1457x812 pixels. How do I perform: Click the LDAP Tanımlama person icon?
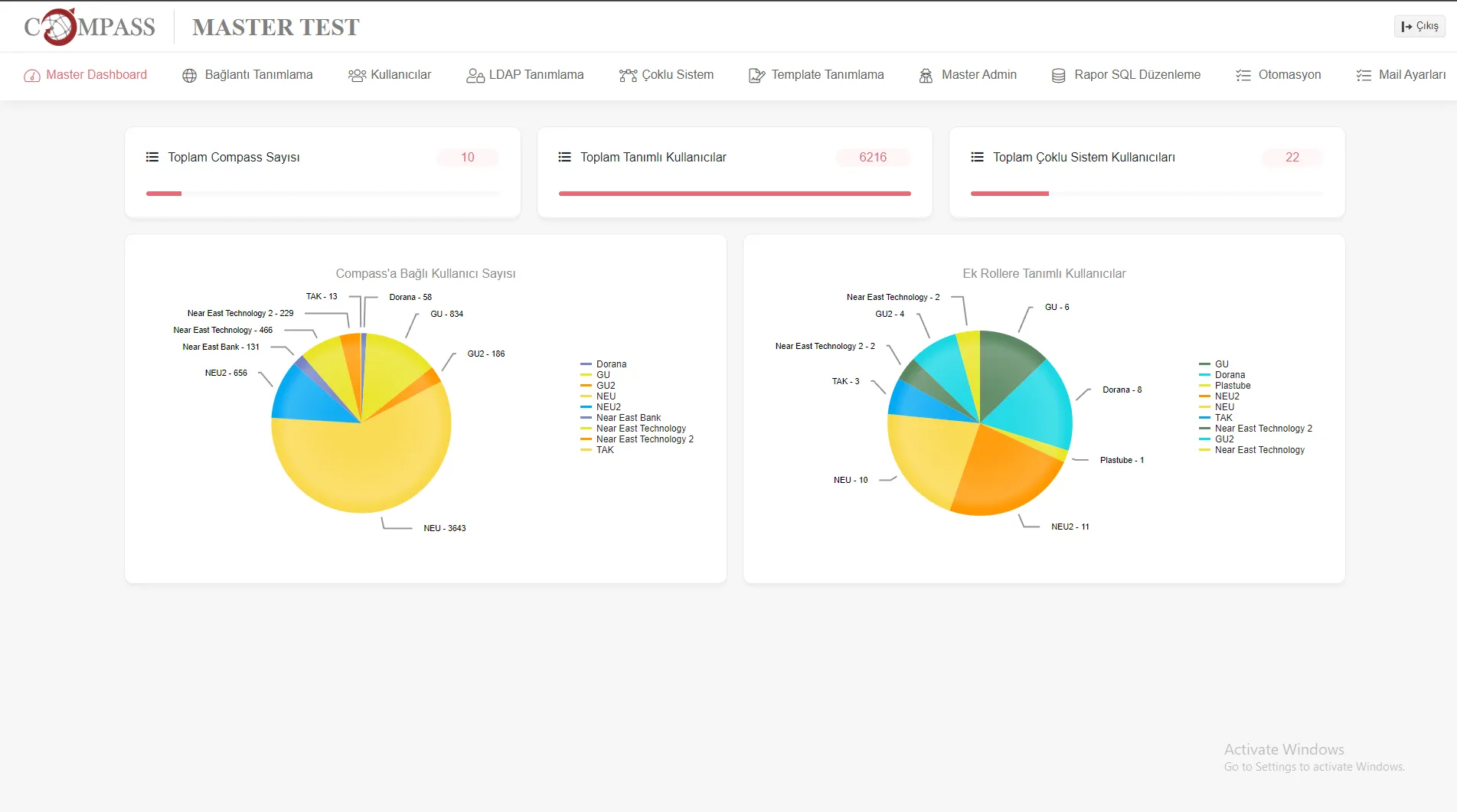click(475, 75)
